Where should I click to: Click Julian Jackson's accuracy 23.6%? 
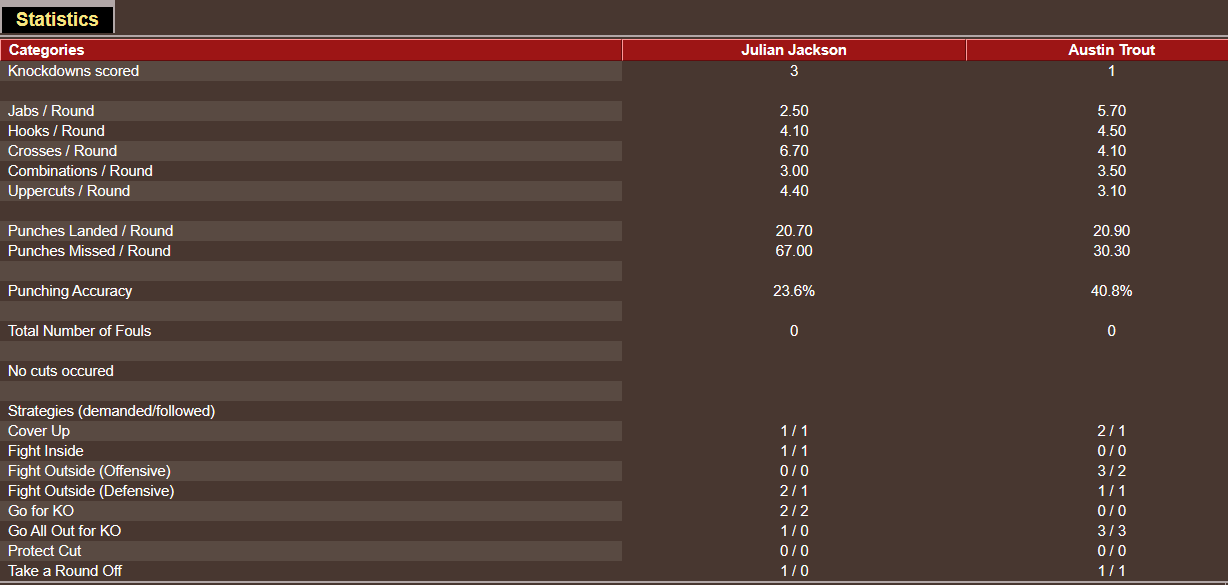794,291
